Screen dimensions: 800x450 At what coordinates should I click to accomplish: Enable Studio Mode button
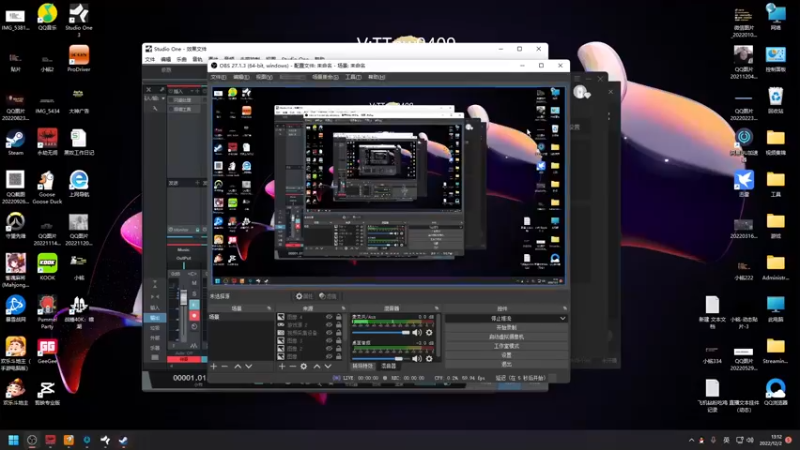[x=506, y=346]
